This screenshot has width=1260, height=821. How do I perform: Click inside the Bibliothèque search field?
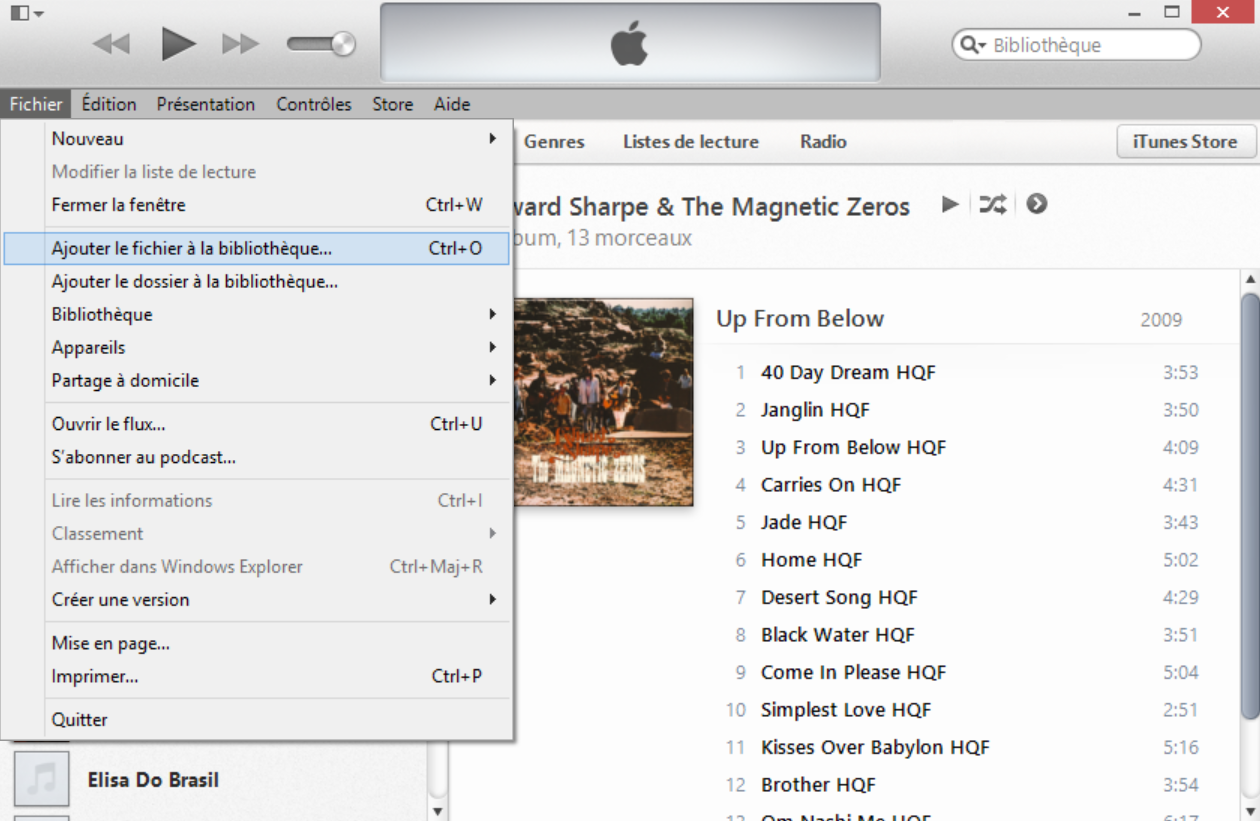(1090, 45)
